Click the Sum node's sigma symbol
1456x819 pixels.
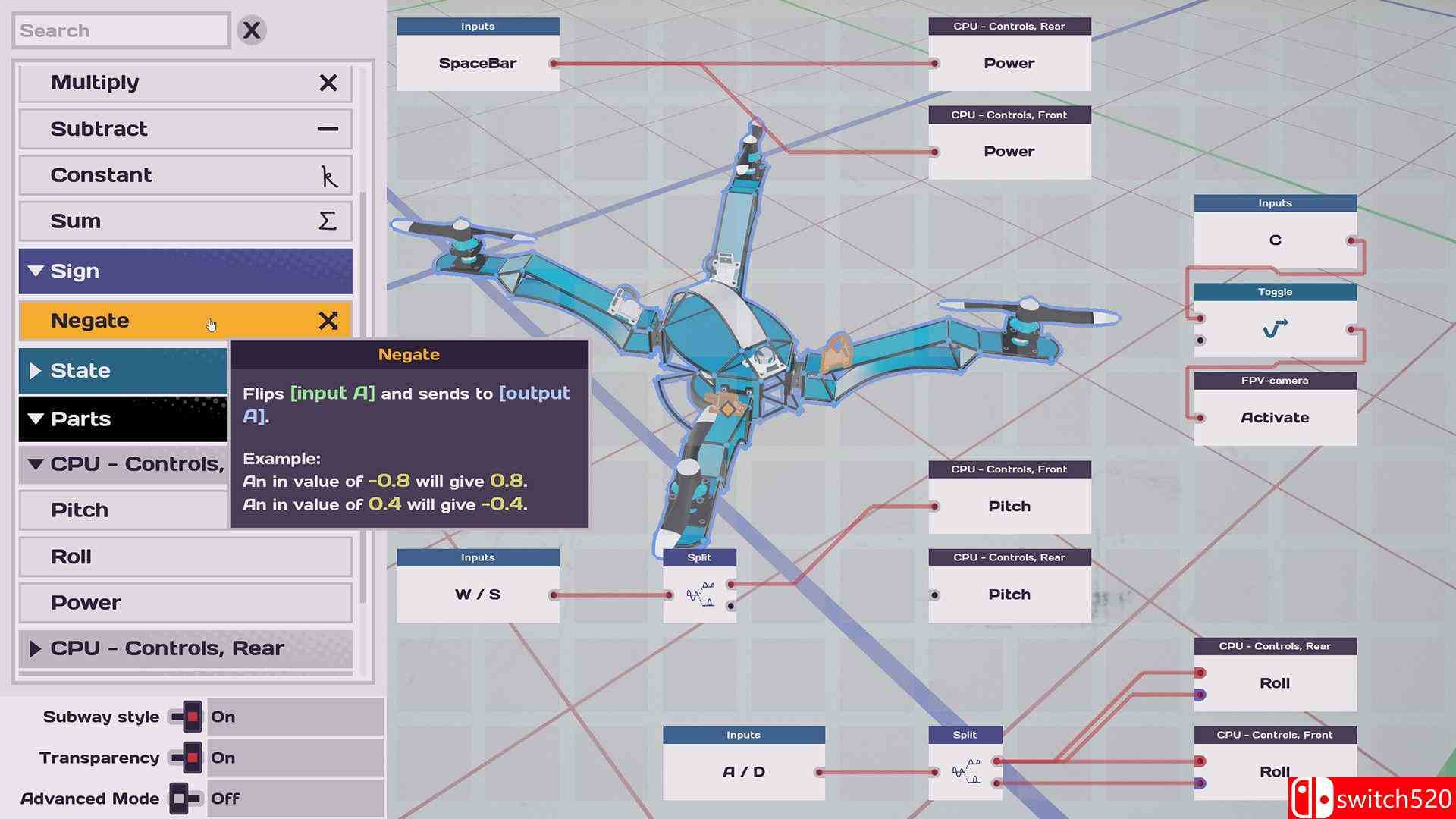328,221
